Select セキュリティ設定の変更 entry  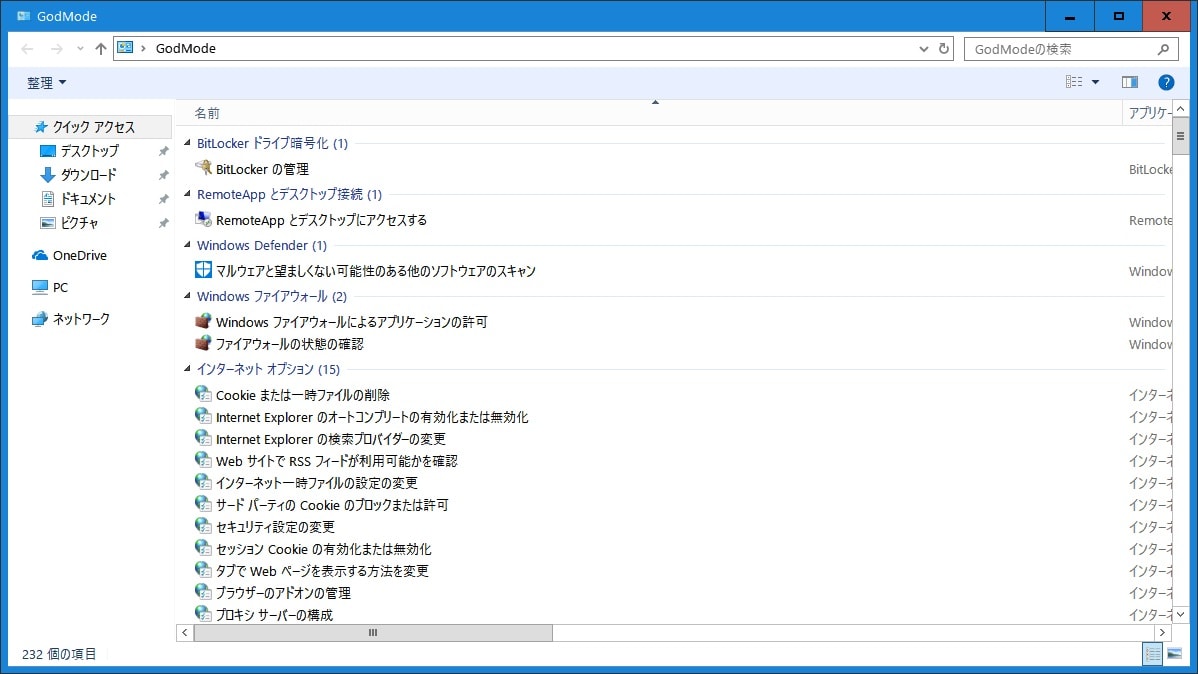[275, 527]
